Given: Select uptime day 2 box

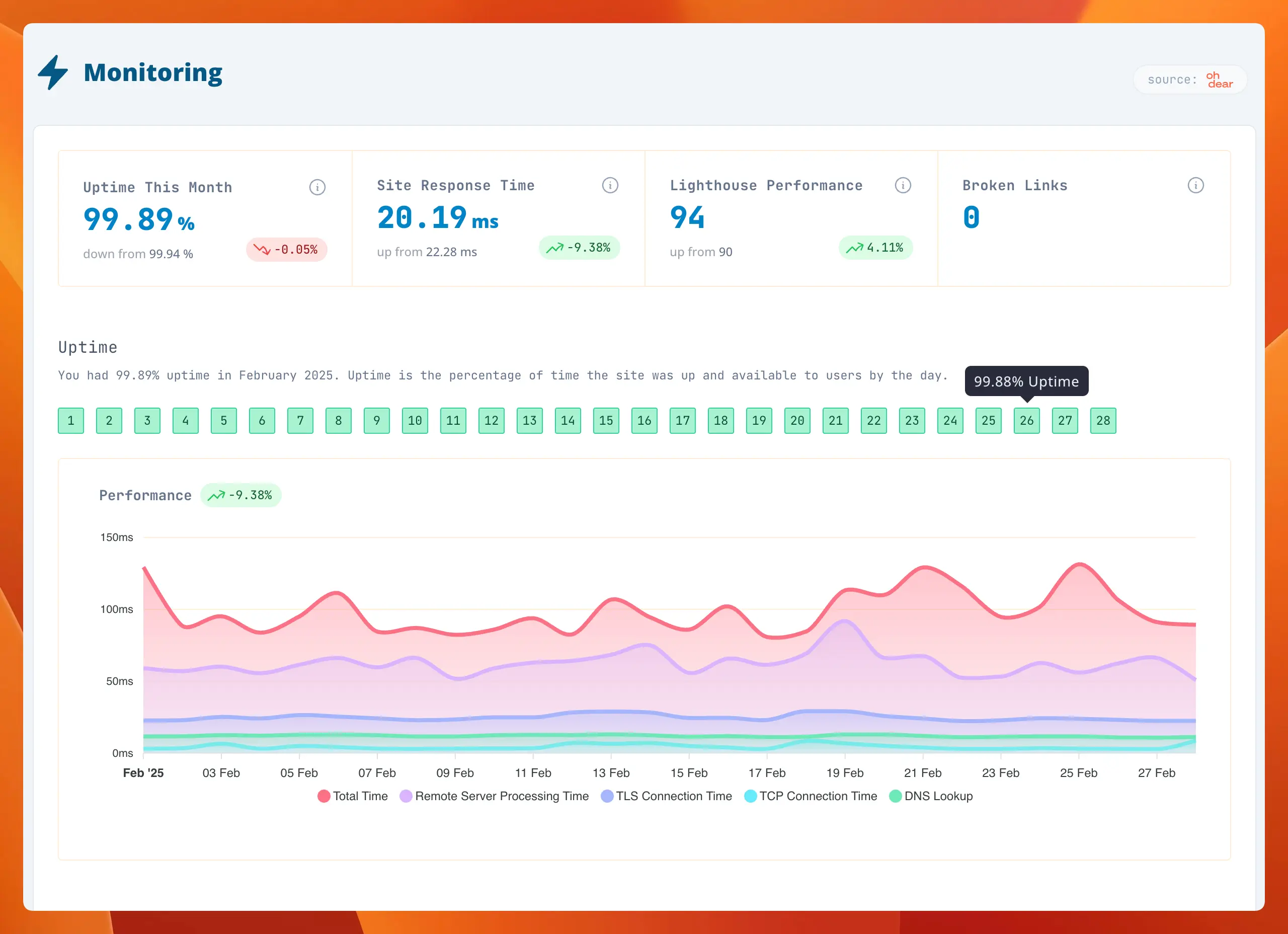Looking at the screenshot, I should tap(109, 420).
